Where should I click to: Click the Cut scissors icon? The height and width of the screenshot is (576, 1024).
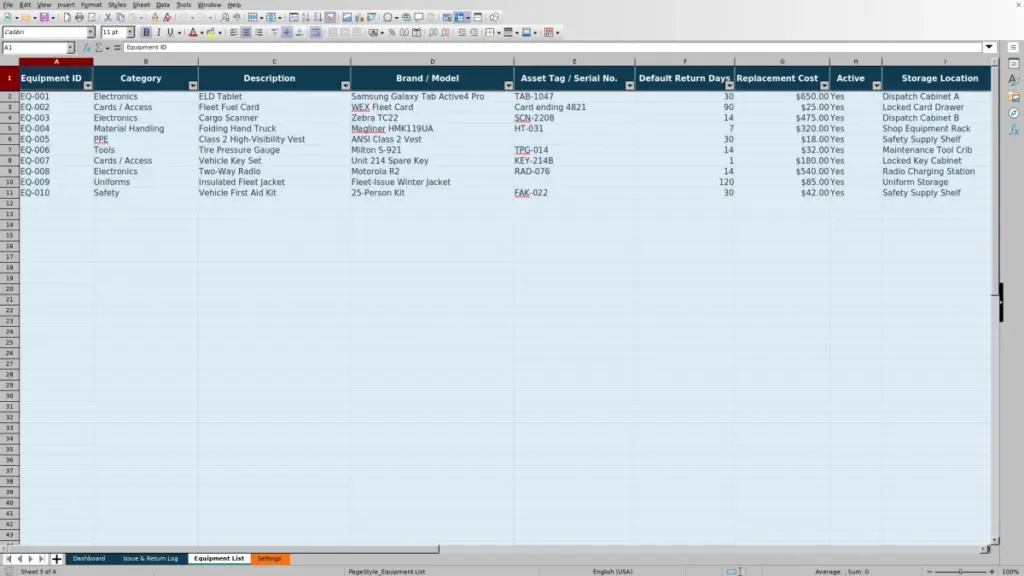[x=108, y=18]
